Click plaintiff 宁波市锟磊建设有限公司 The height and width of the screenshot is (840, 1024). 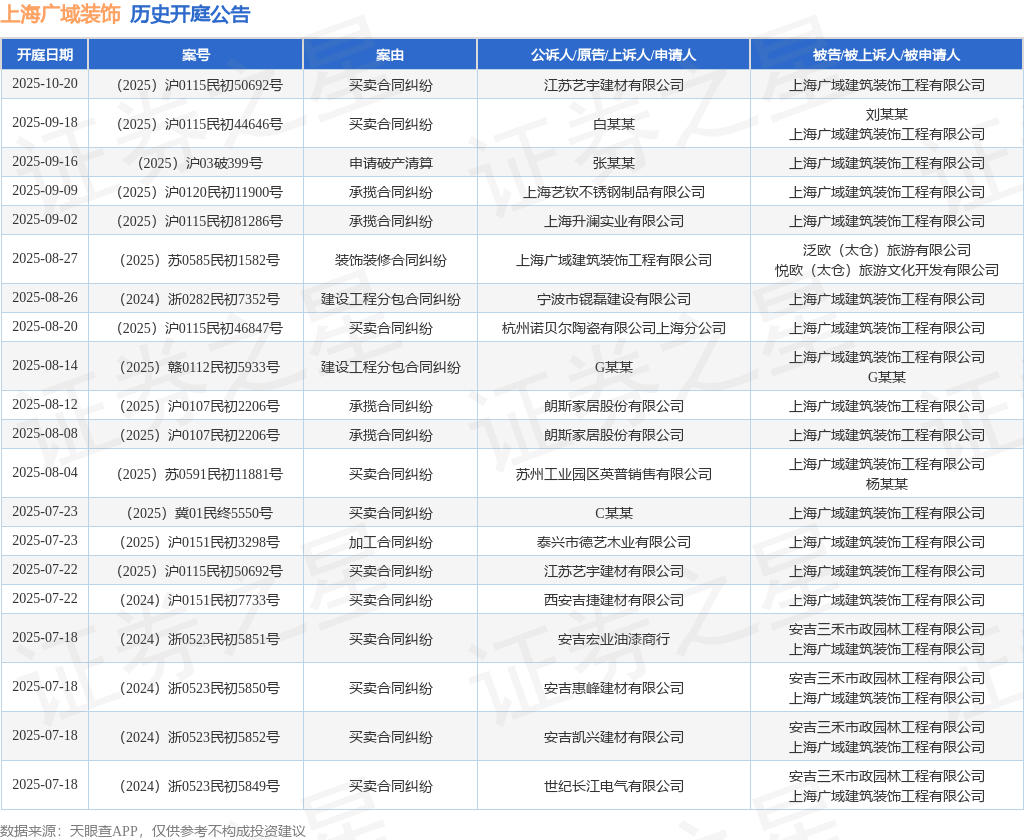tap(613, 299)
